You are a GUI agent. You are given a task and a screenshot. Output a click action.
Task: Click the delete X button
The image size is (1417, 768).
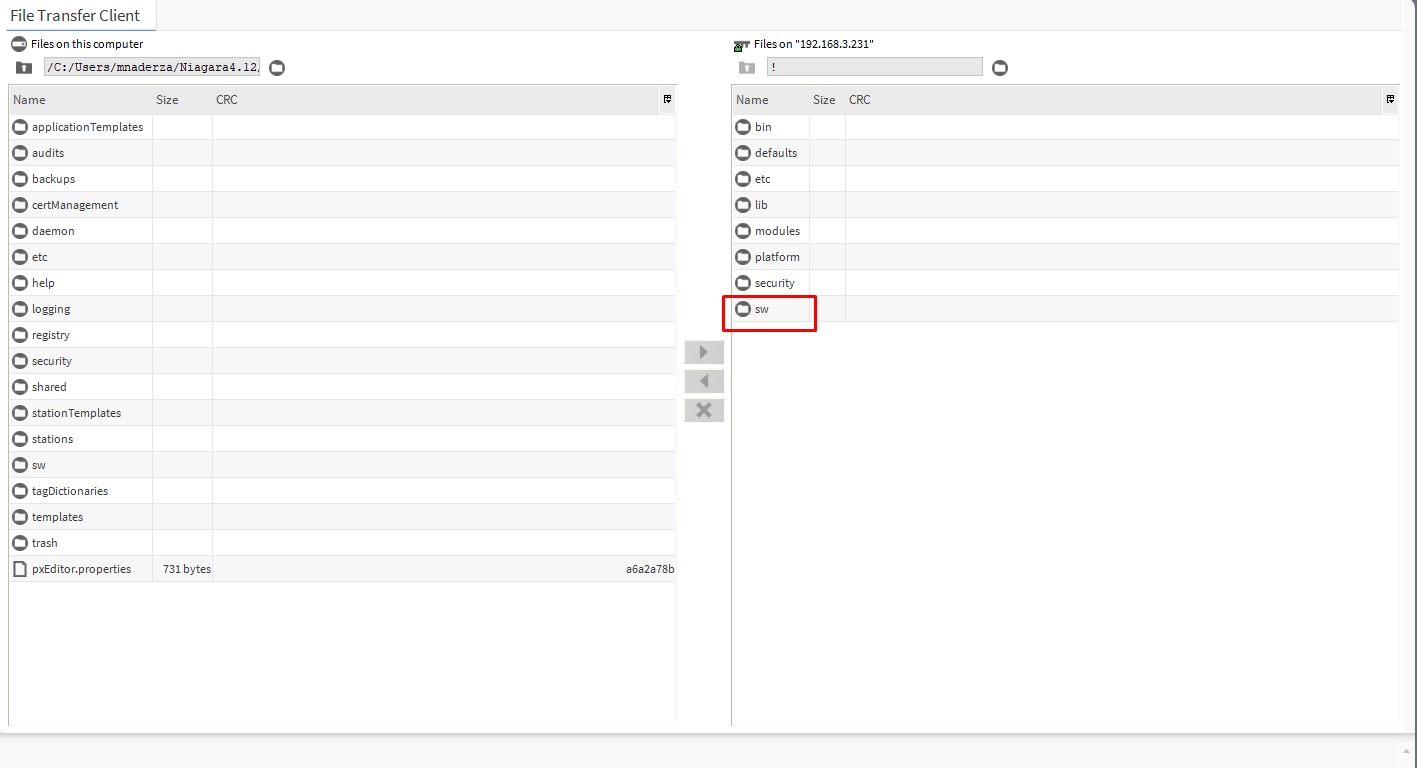[x=704, y=410]
